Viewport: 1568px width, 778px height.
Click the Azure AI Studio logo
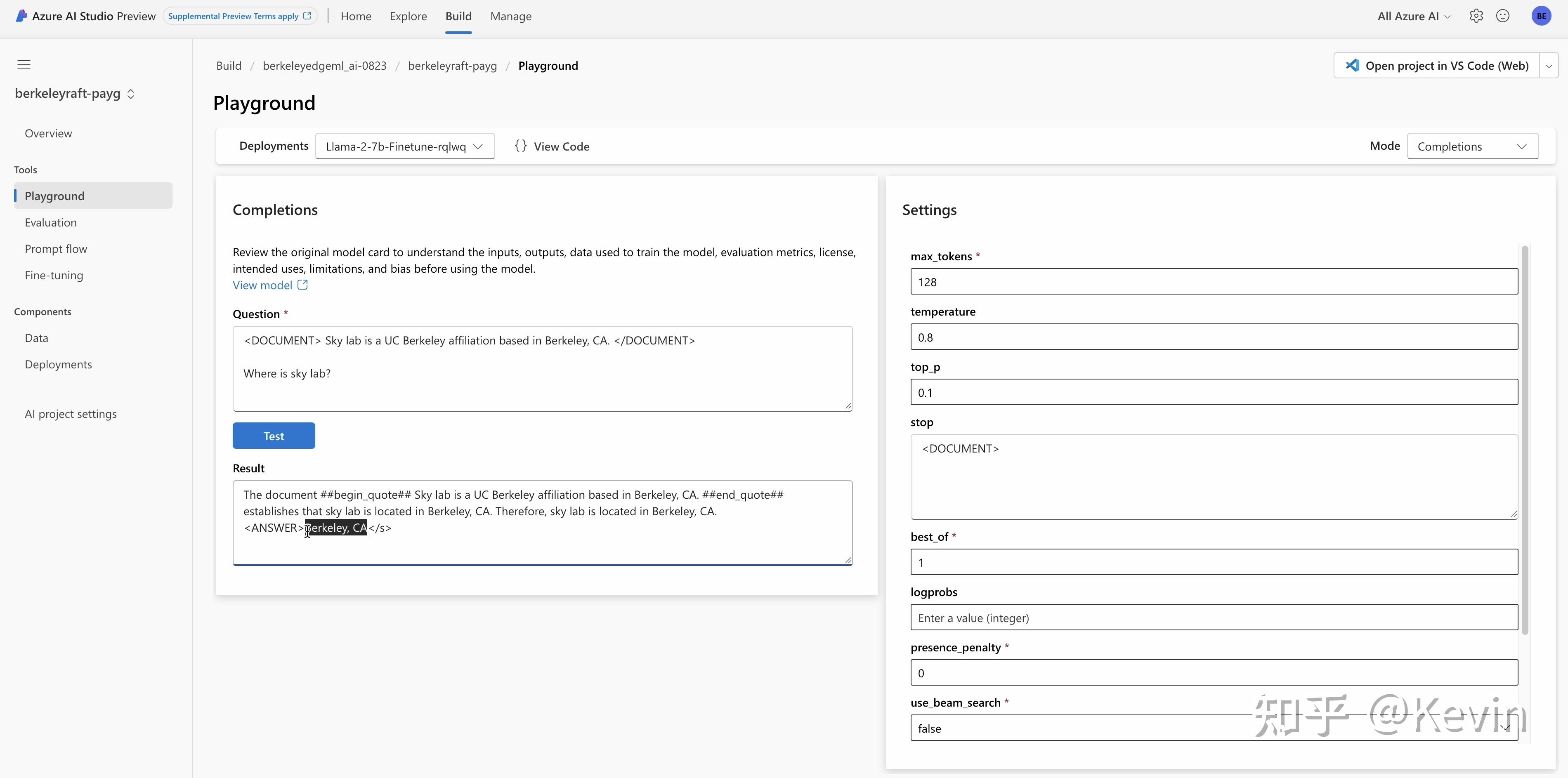pyautogui.click(x=22, y=17)
